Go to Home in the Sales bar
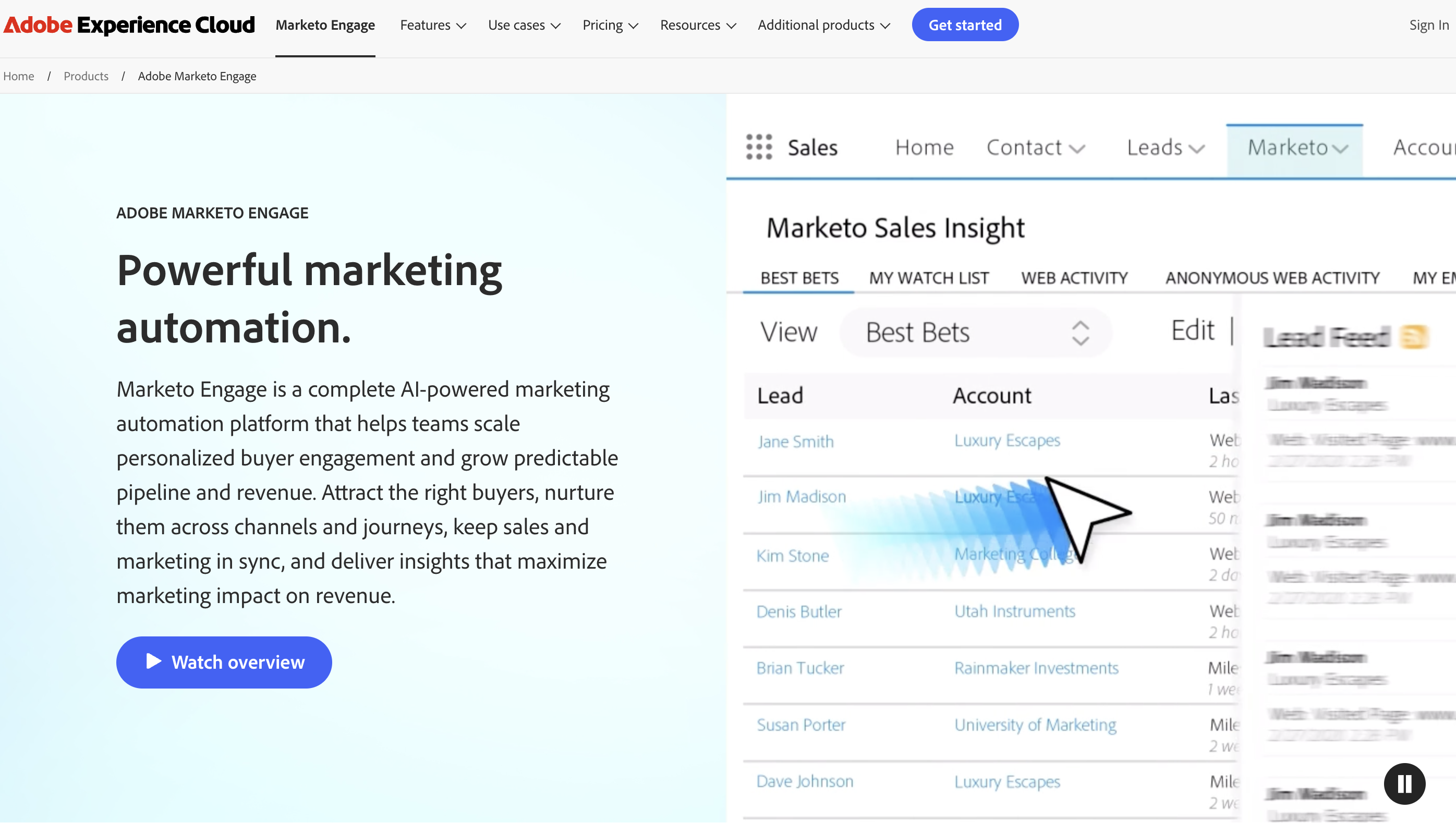1456x835 pixels. (924, 148)
